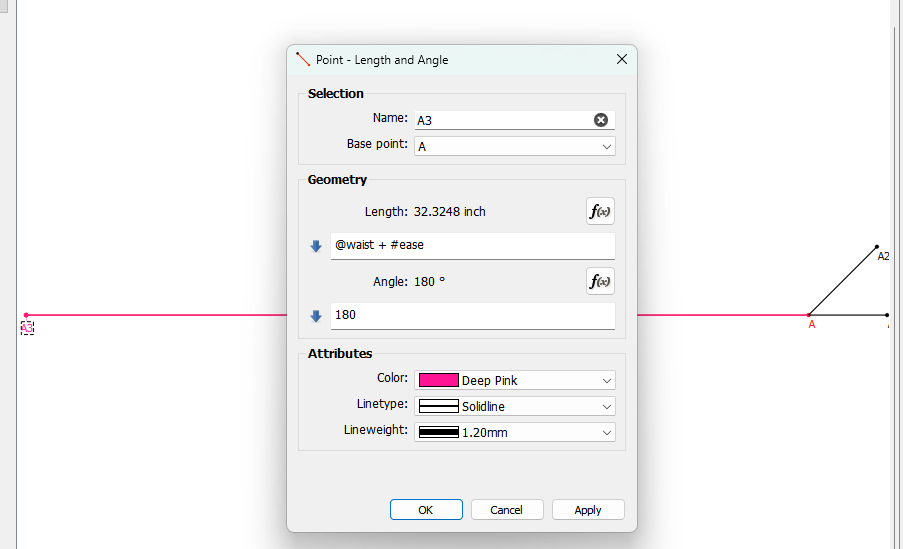Viewport: 903px width, 549px height.
Task: Open the Lineweight 1.20mm dropdown
Action: tap(514, 433)
